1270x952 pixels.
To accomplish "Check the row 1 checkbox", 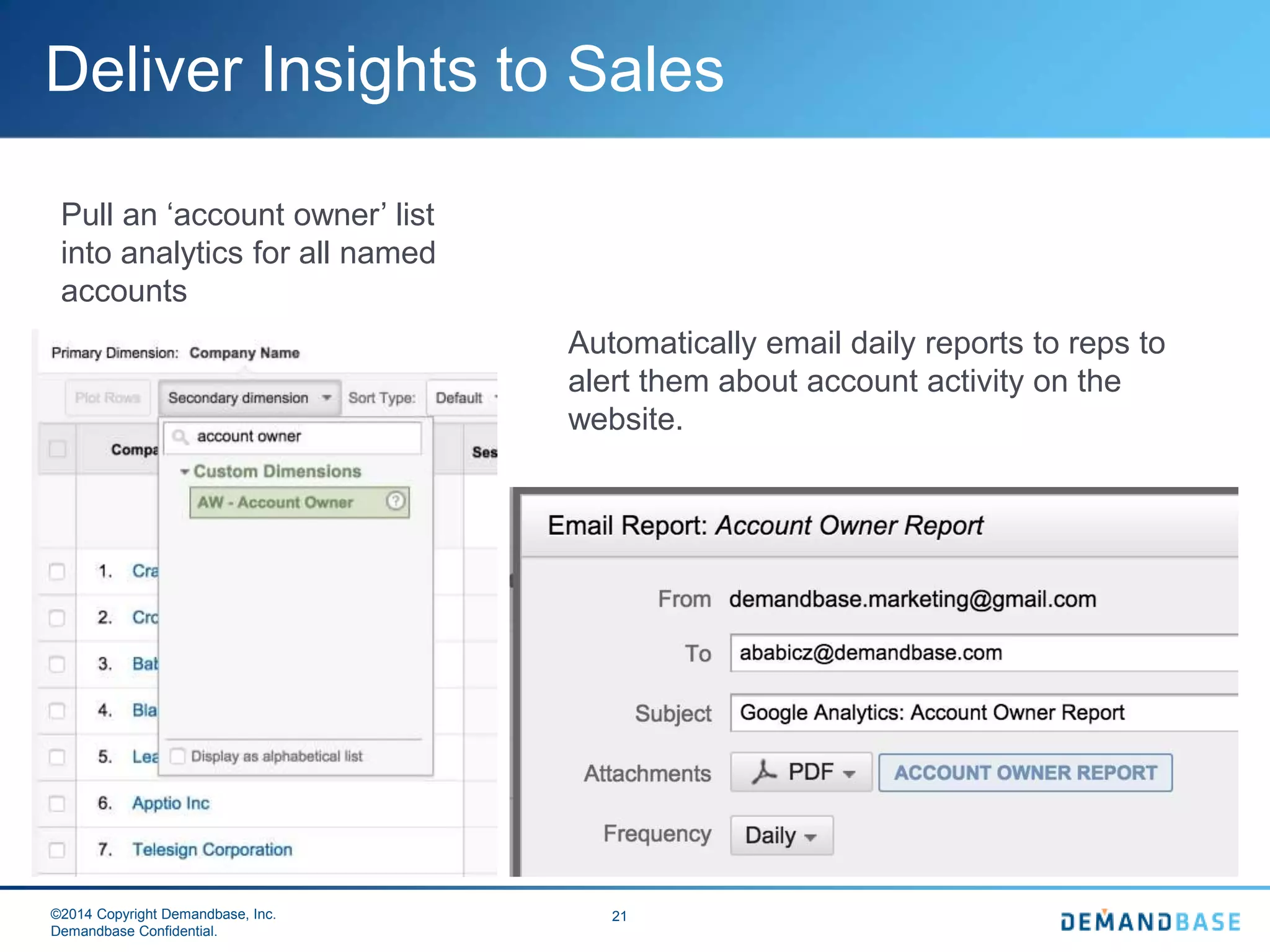I will [x=57, y=571].
